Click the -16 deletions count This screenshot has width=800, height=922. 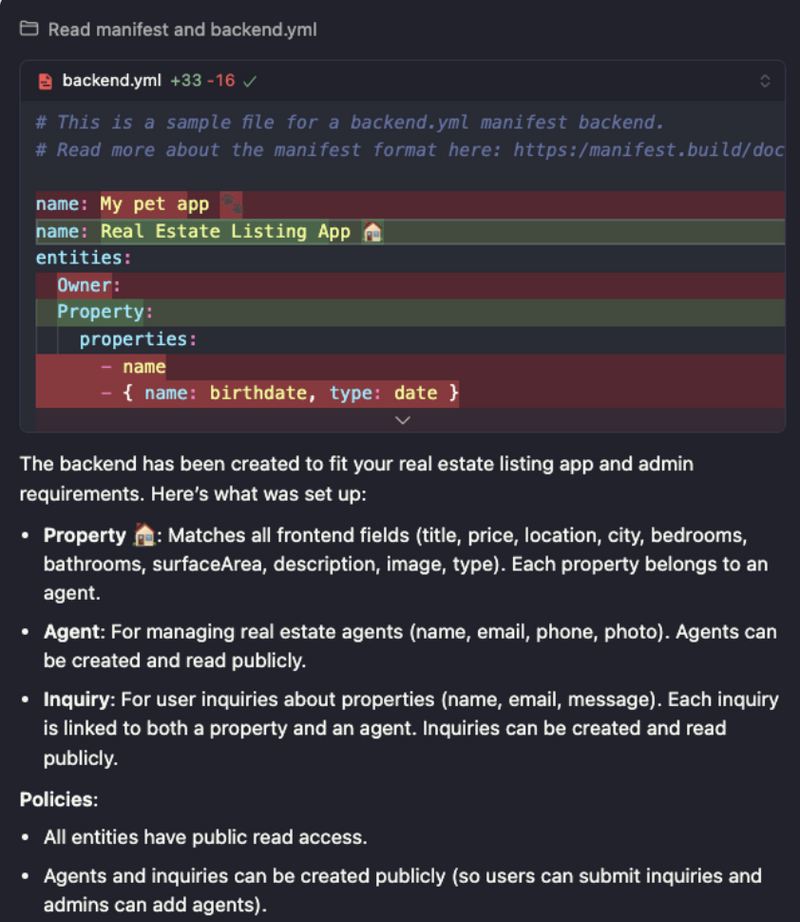(221, 81)
